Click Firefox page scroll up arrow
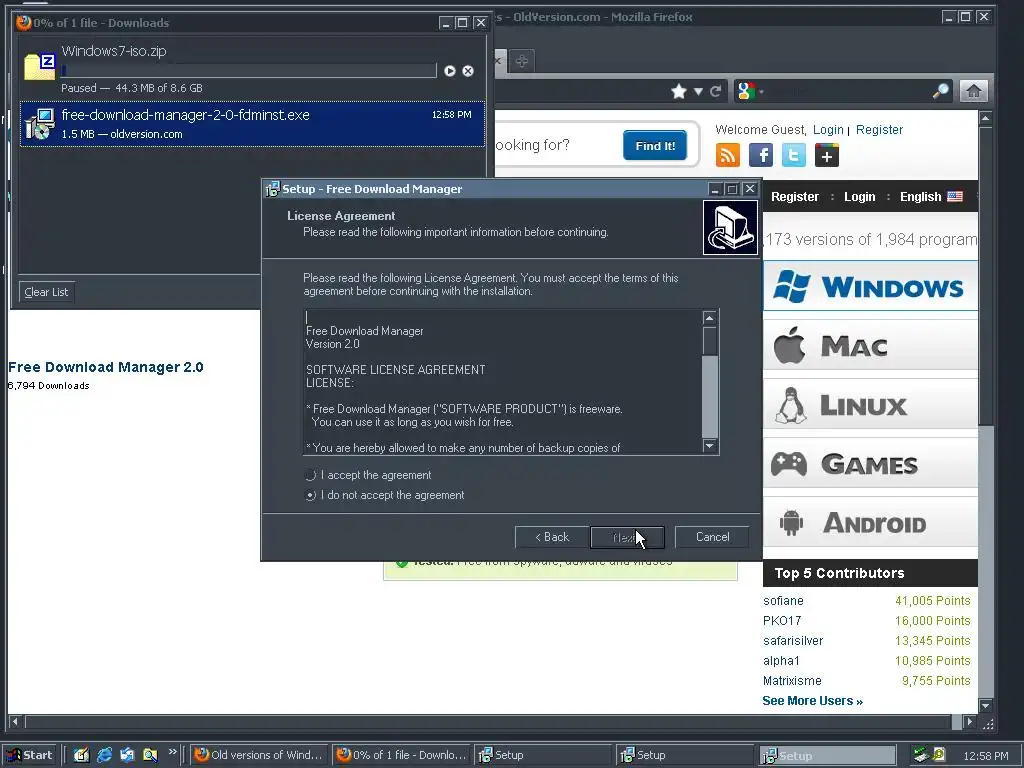Screen dimensions: 1024x768 pos(985,118)
